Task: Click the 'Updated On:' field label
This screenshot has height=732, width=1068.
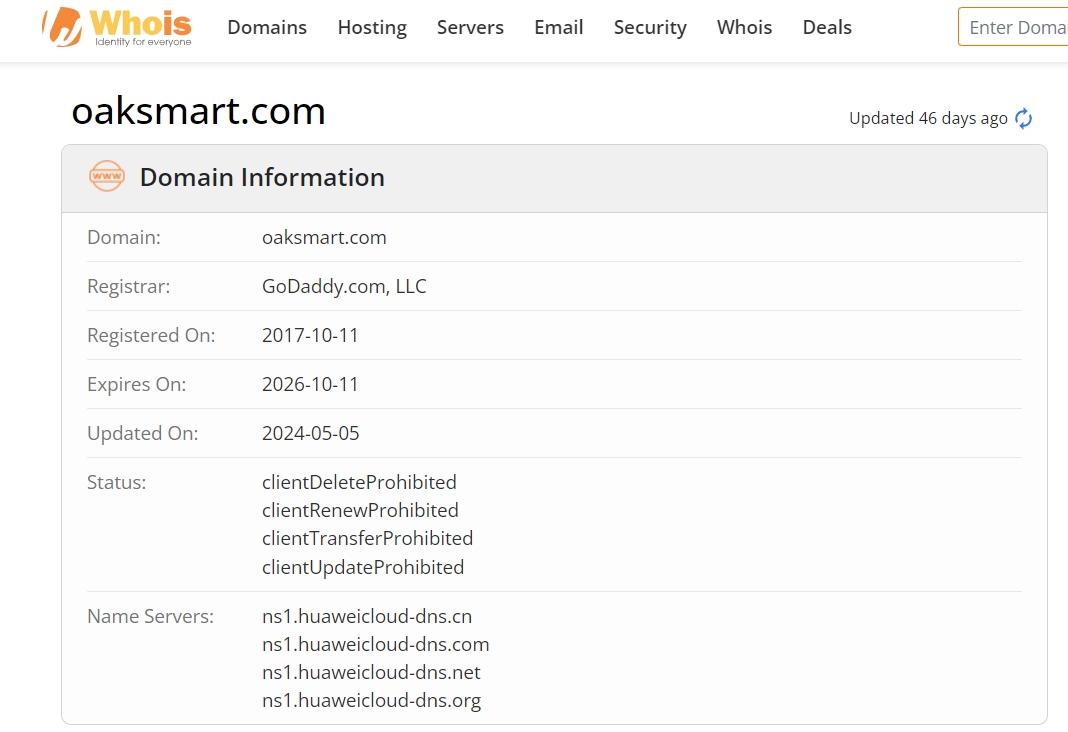Action: pyautogui.click(x=142, y=434)
